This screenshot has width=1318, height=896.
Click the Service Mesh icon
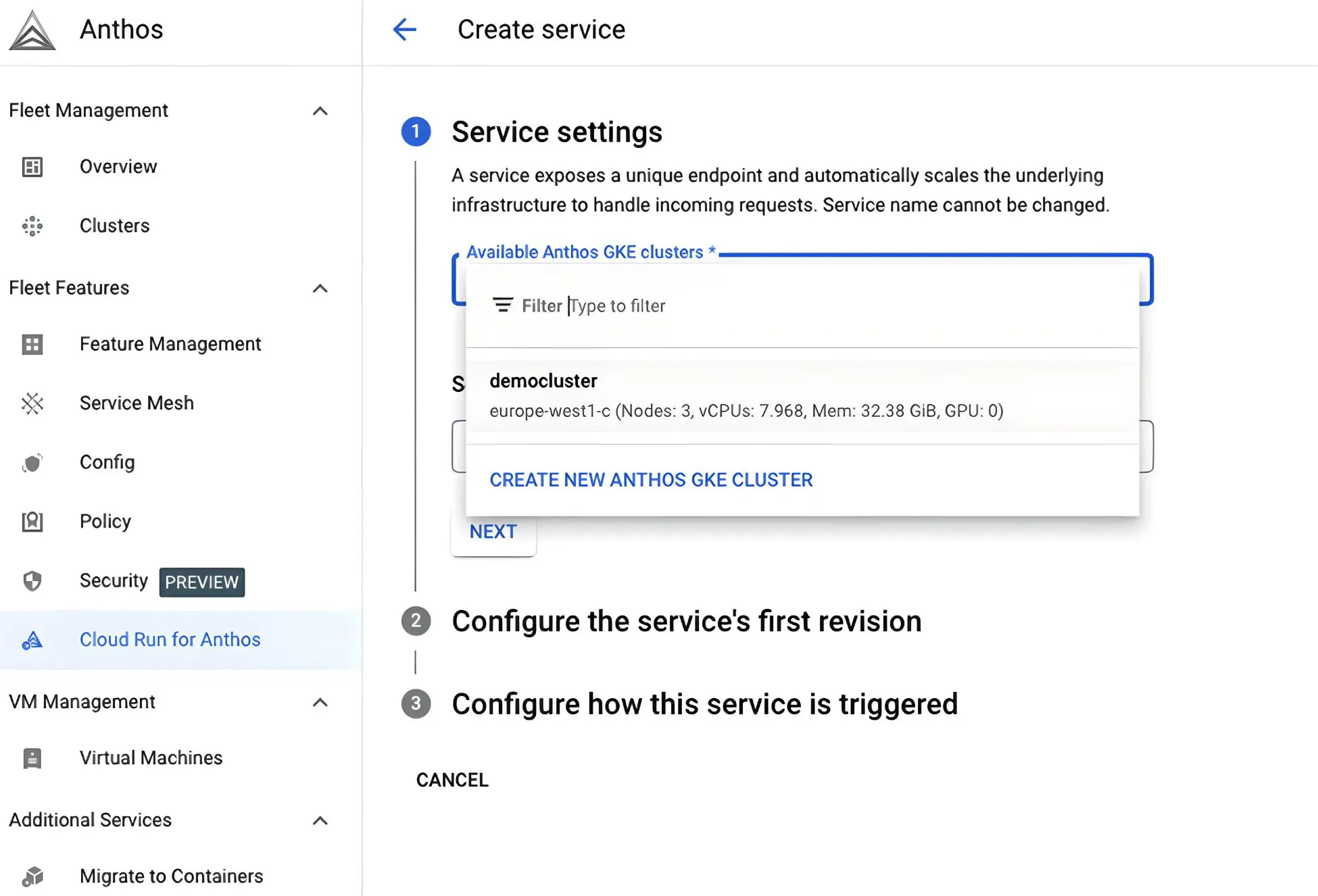point(32,403)
